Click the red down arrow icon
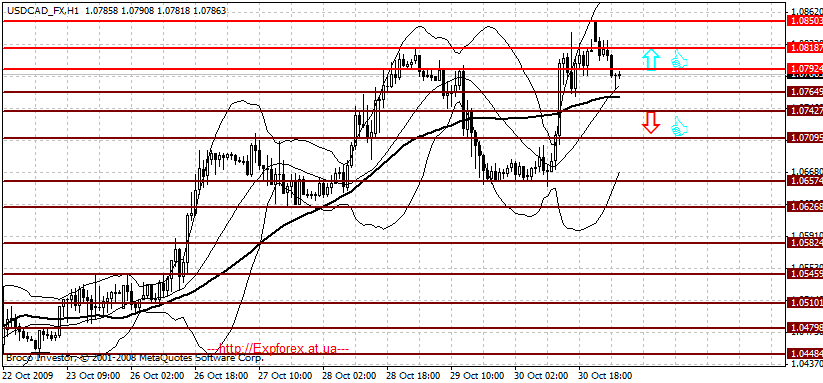823x383 pixels. pyautogui.click(x=651, y=122)
